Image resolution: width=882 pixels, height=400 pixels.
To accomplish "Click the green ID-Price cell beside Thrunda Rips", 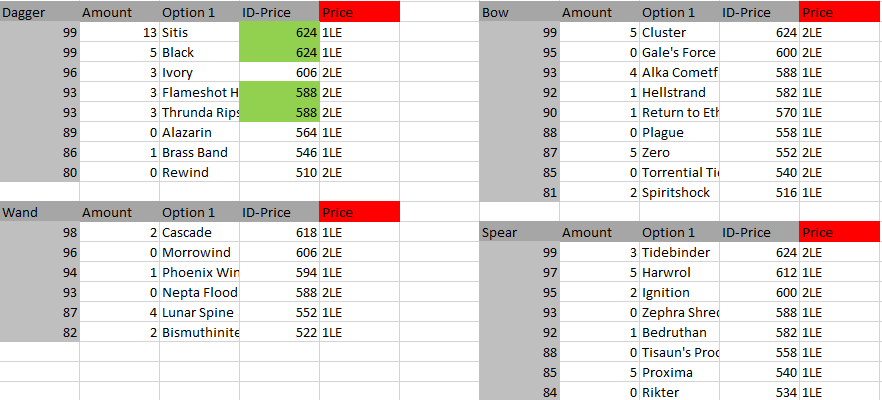I will [x=279, y=112].
